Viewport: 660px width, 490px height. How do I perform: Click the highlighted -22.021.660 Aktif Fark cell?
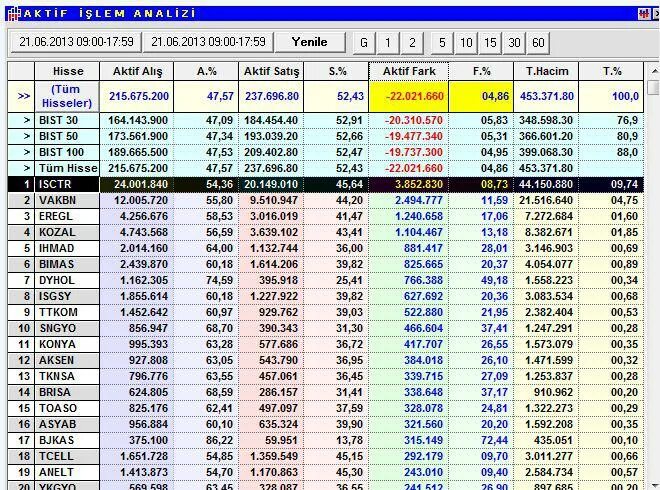pyautogui.click(x=409, y=96)
